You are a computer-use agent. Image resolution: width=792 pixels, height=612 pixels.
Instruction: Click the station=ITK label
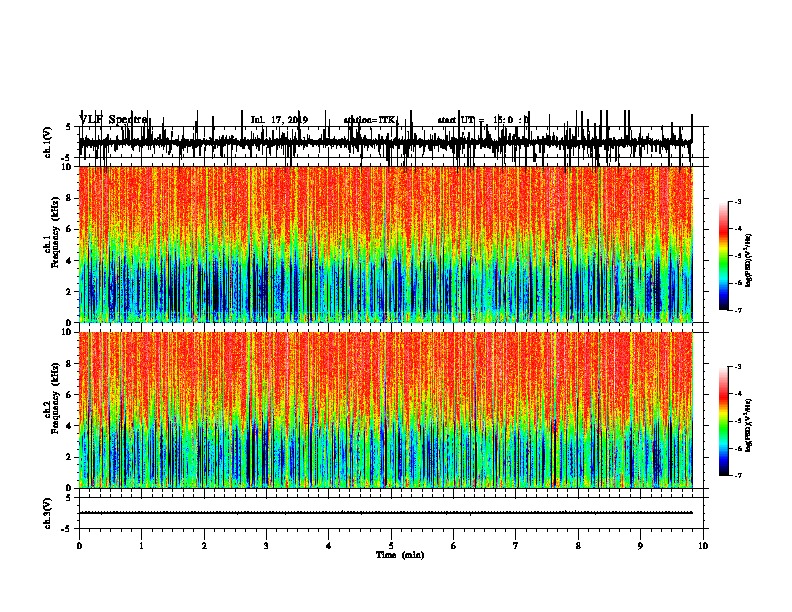coord(371,120)
